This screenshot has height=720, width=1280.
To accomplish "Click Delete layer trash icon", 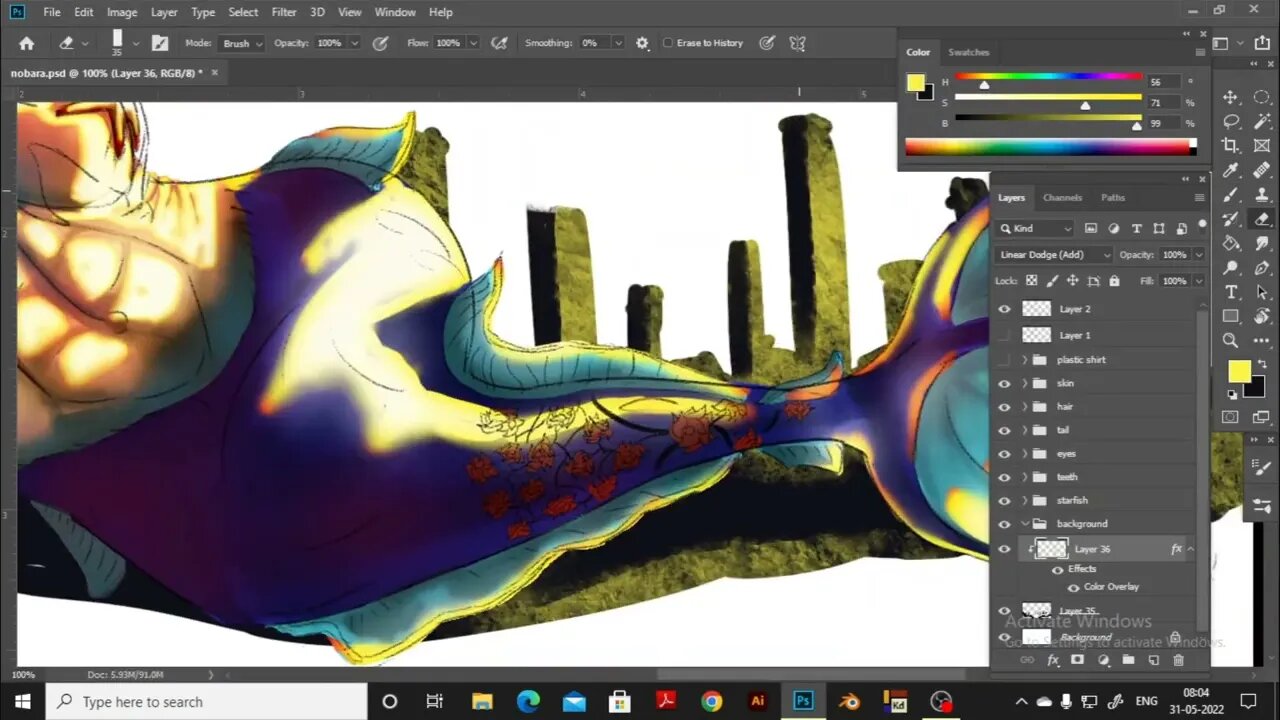I will pos(1178,660).
